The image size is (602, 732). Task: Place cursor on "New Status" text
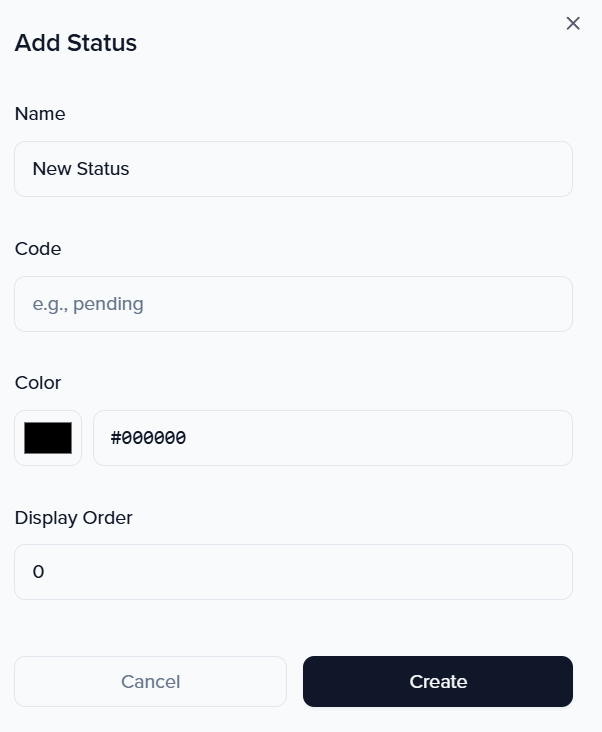[x=81, y=169]
